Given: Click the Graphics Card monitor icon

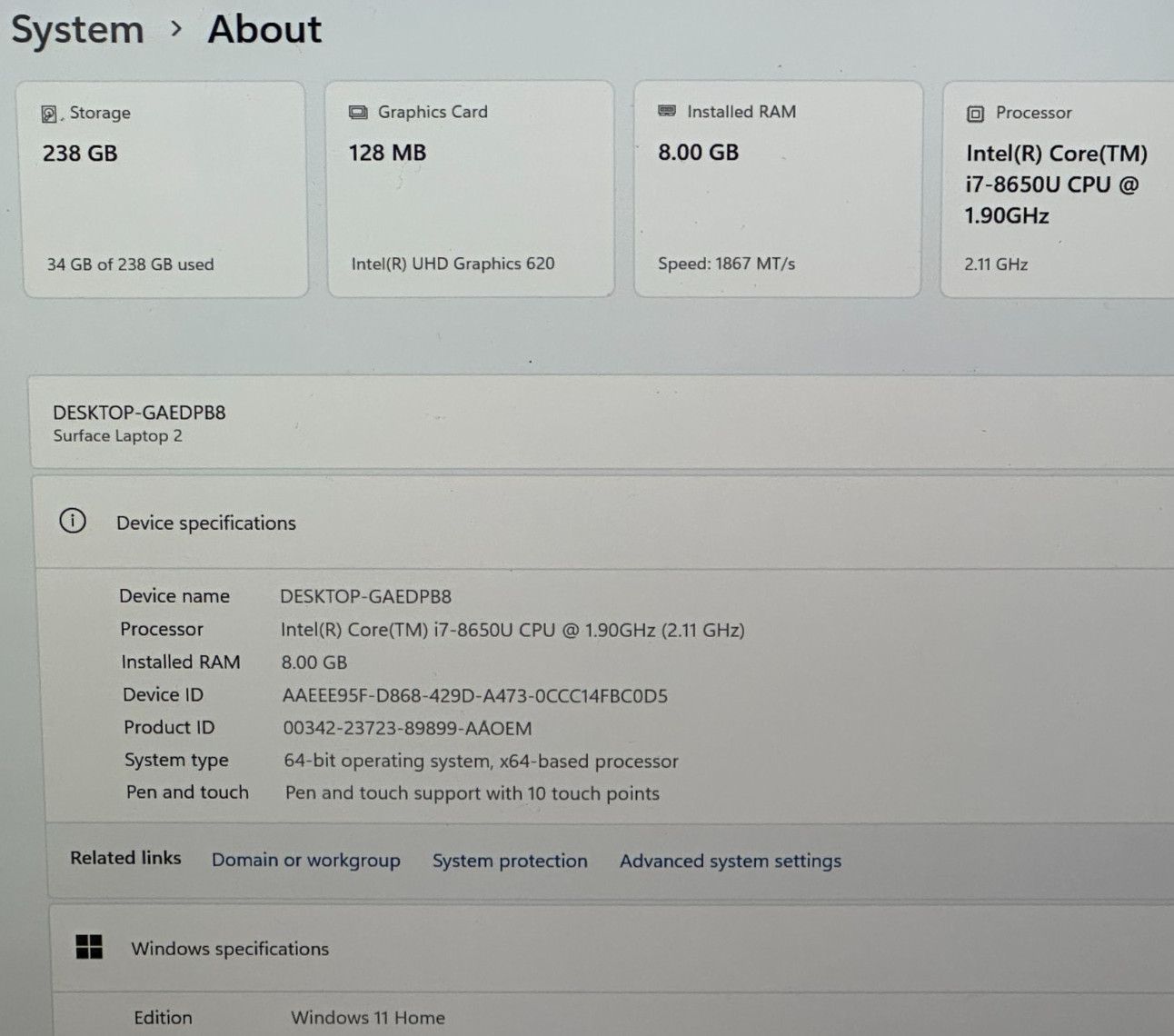Looking at the screenshot, I should pyautogui.click(x=358, y=112).
